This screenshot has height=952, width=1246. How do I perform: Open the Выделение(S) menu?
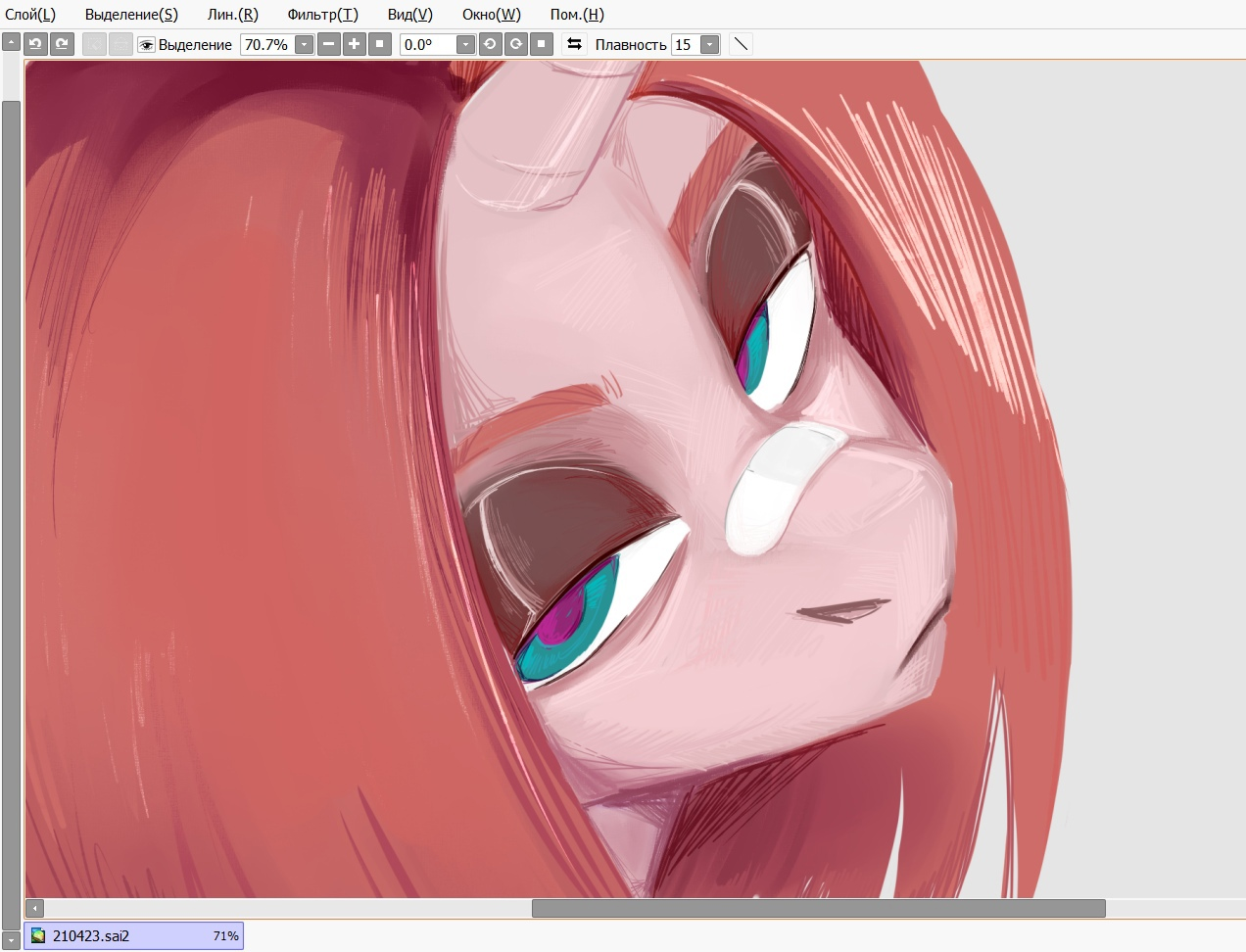pos(131,15)
